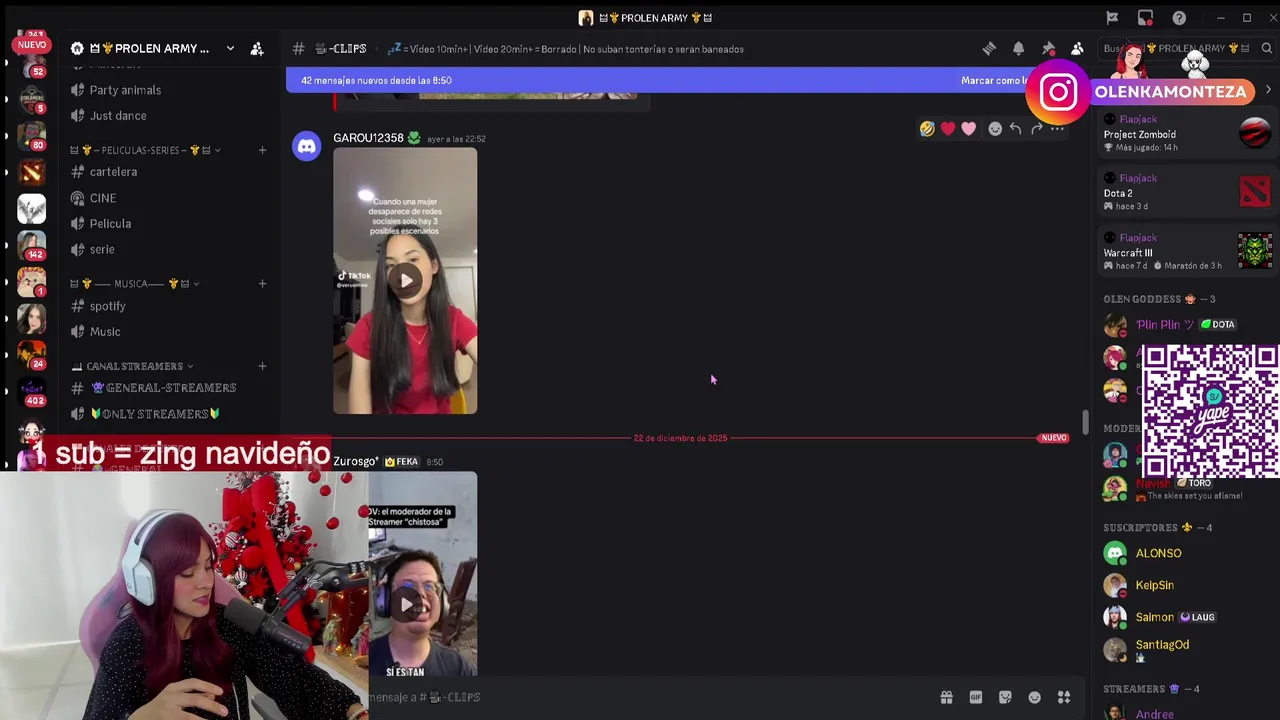The image size is (1280, 720).
Task: Click the chat scrollbar thumb
Action: (1085, 422)
